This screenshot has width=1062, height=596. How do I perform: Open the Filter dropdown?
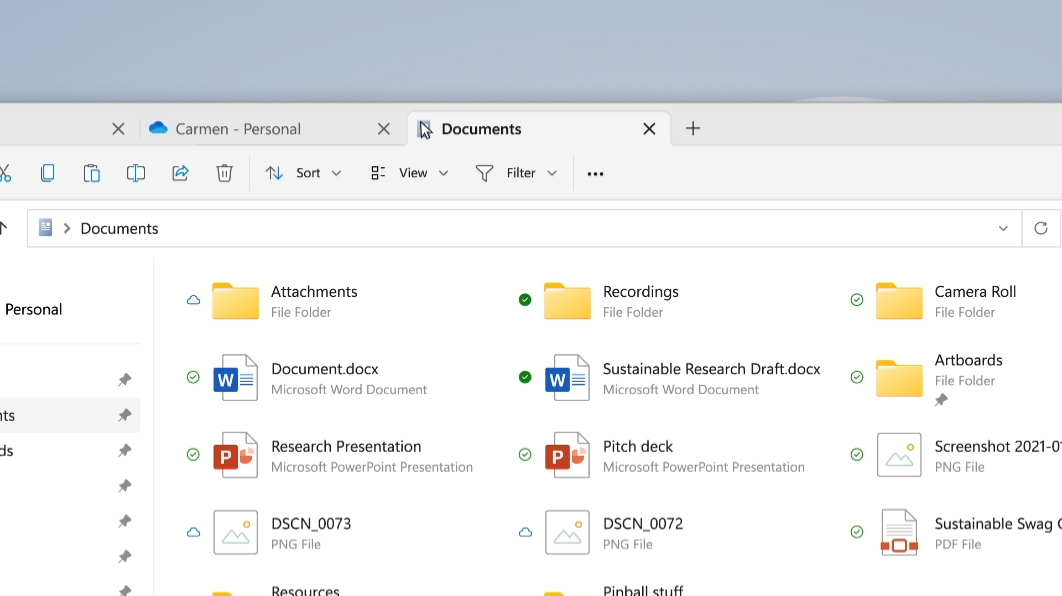click(516, 173)
